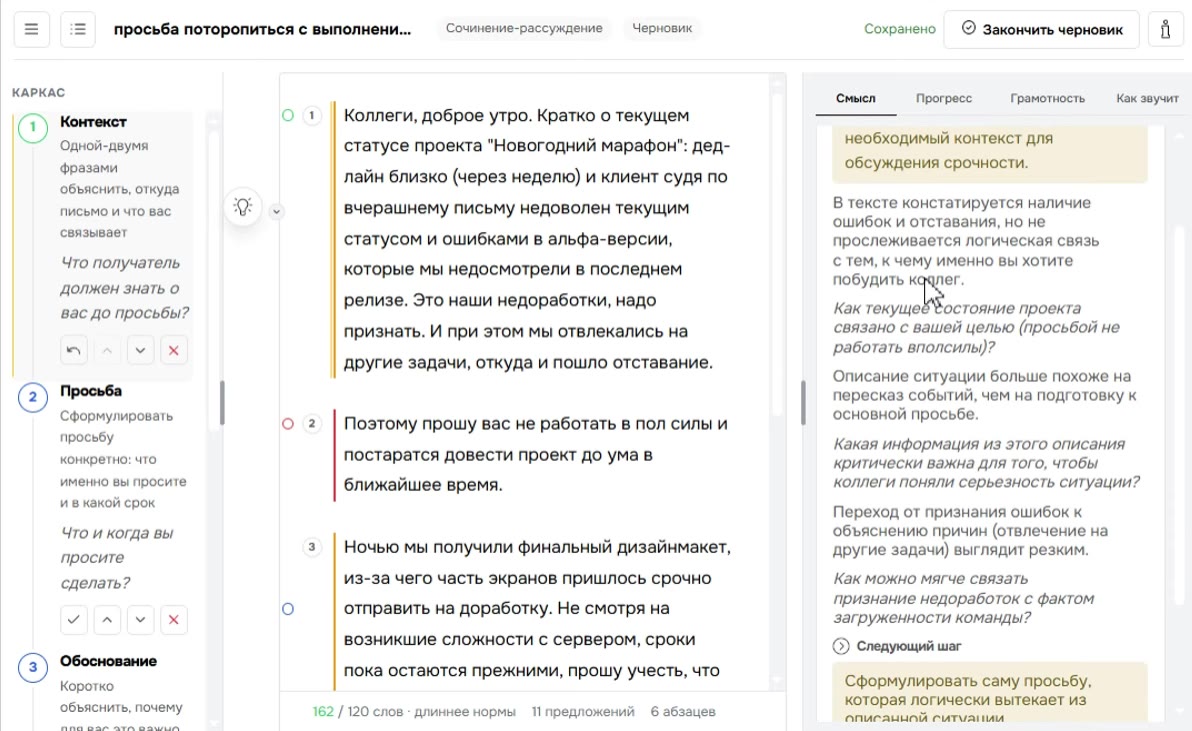
Task: Click the question Что и когда вы просите
Action: (x=117, y=558)
